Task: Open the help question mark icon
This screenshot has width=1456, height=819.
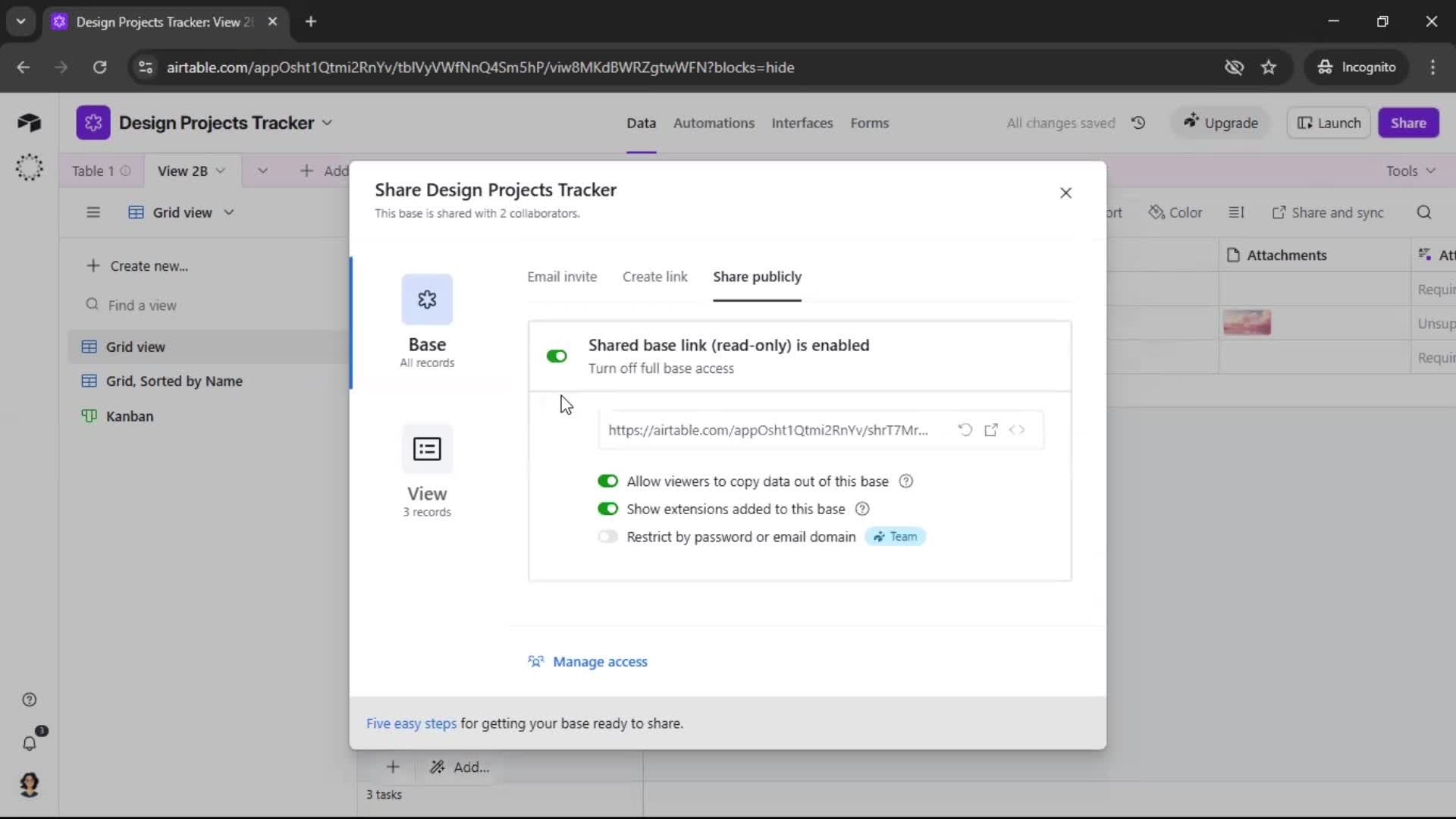Action: click(x=30, y=699)
